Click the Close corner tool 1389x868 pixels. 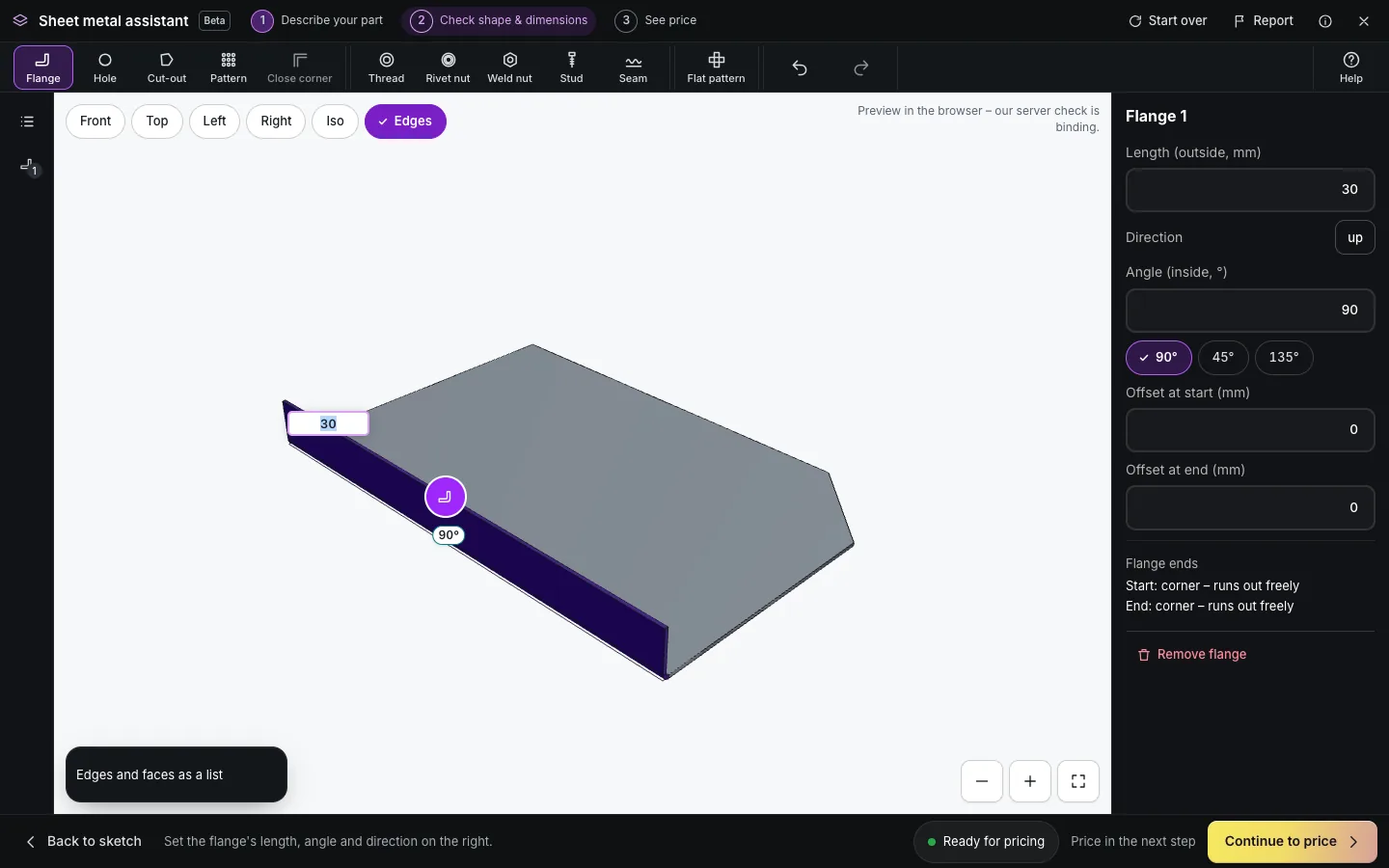(x=300, y=68)
